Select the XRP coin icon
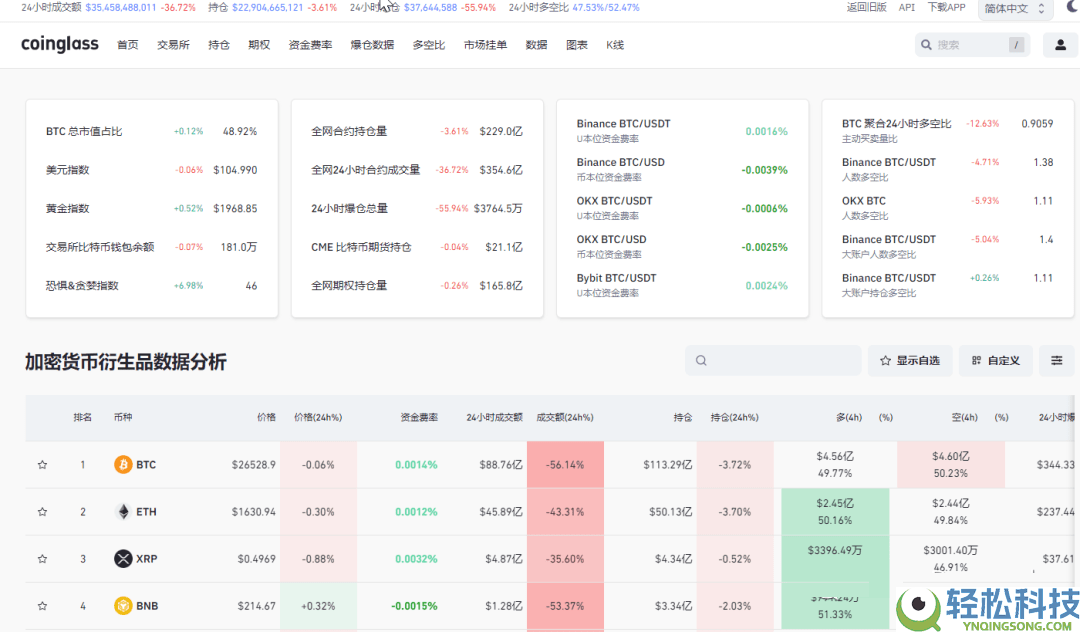Viewport: 1080px width, 632px height. pyautogui.click(x=124, y=558)
